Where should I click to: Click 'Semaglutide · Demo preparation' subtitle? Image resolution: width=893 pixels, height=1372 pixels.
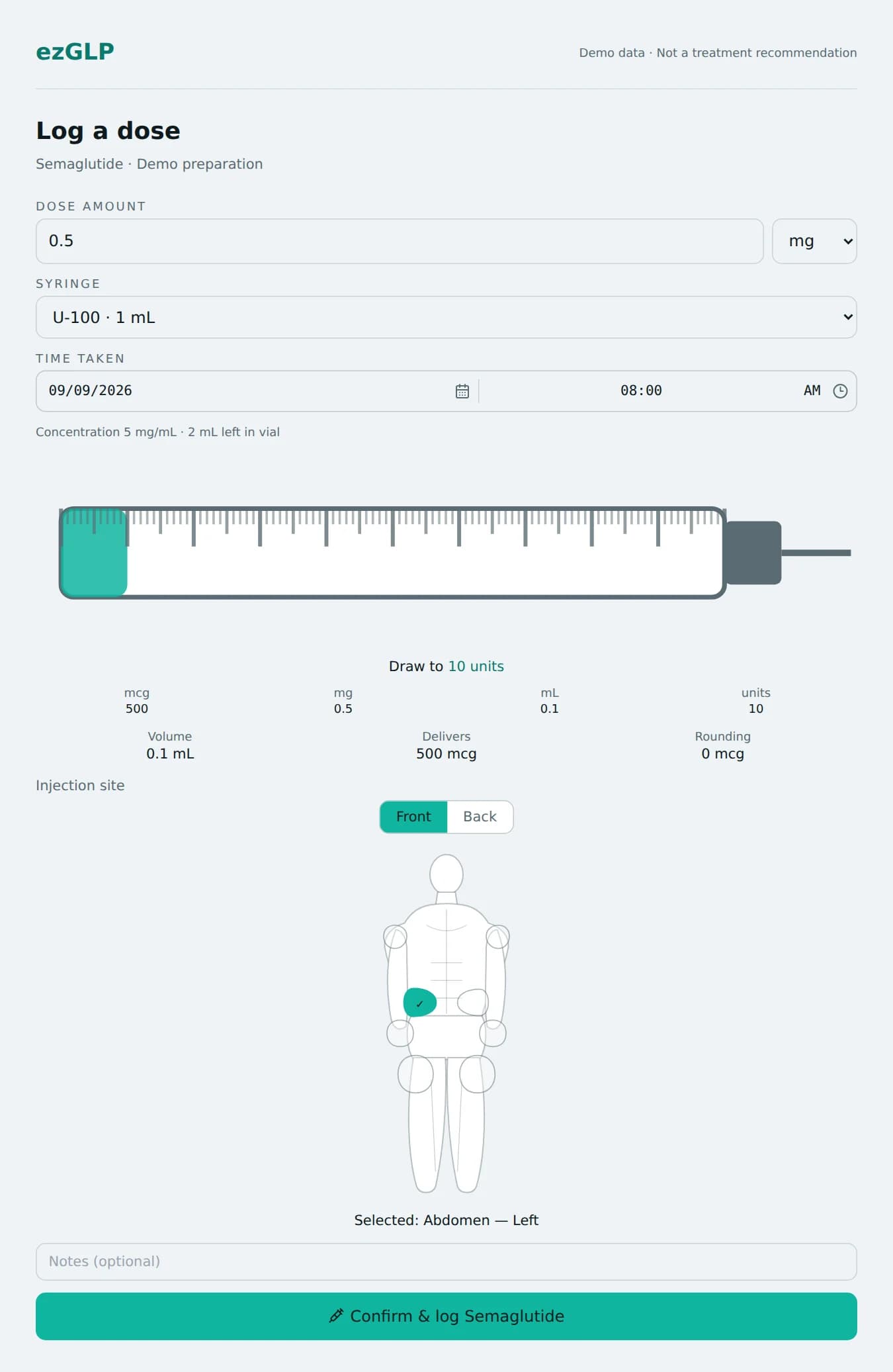coord(149,163)
